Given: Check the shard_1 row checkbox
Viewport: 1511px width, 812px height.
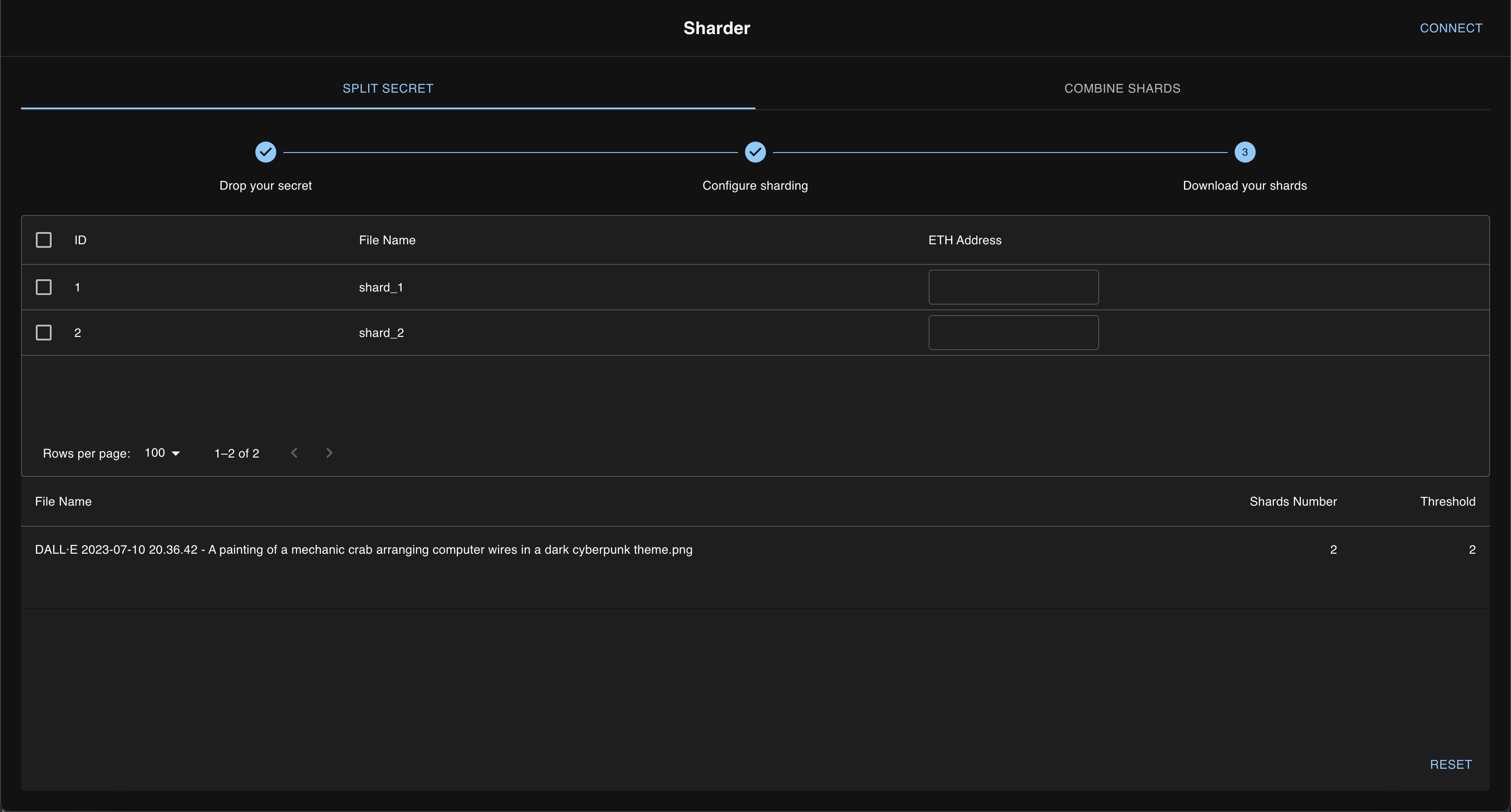Looking at the screenshot, I should pos(44,287).
